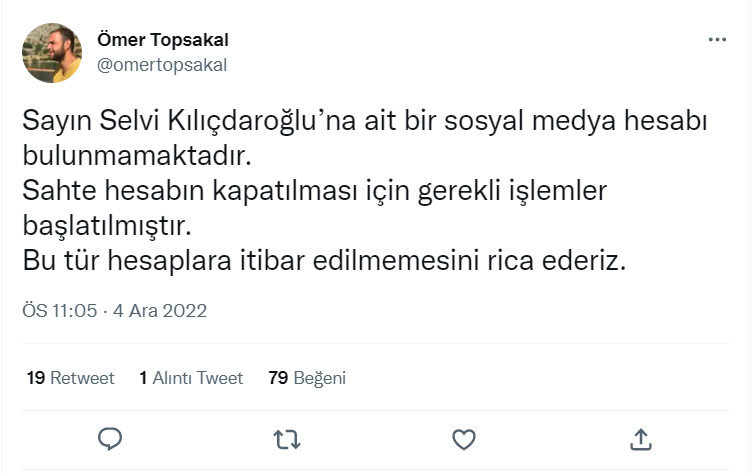The height and width of the screenshot is (473, 751).
Task: Show the 79 Beğeni likes list
Action: tap(307, 378)
